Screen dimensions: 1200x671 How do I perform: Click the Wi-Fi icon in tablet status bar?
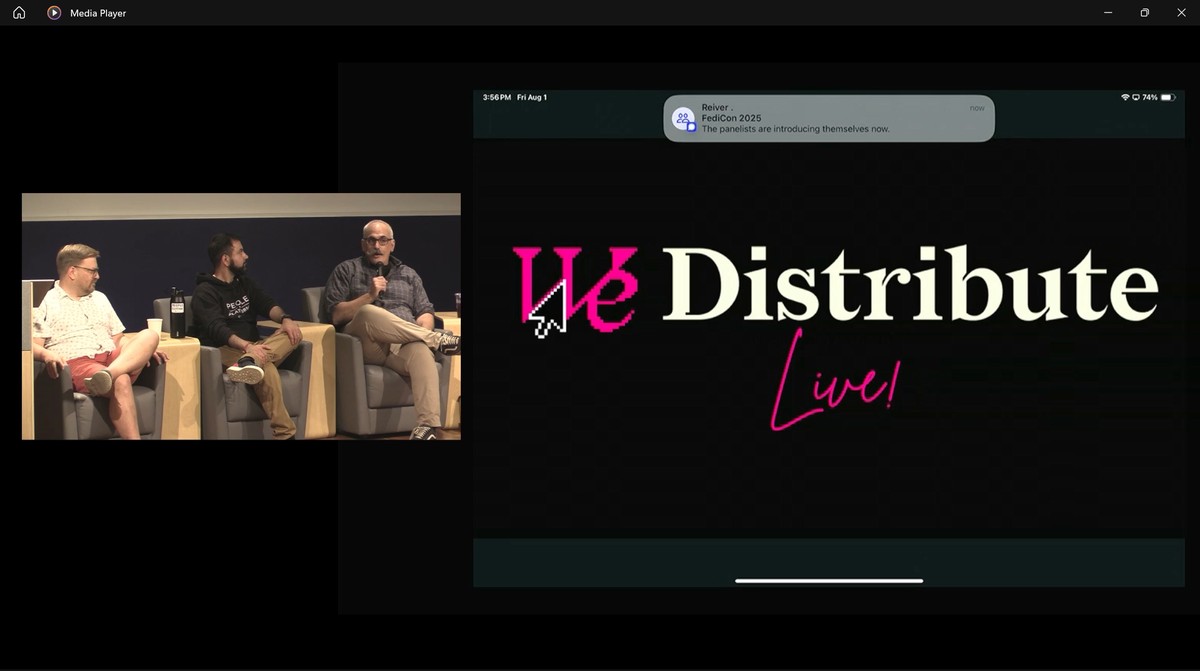pos(1125,98)
